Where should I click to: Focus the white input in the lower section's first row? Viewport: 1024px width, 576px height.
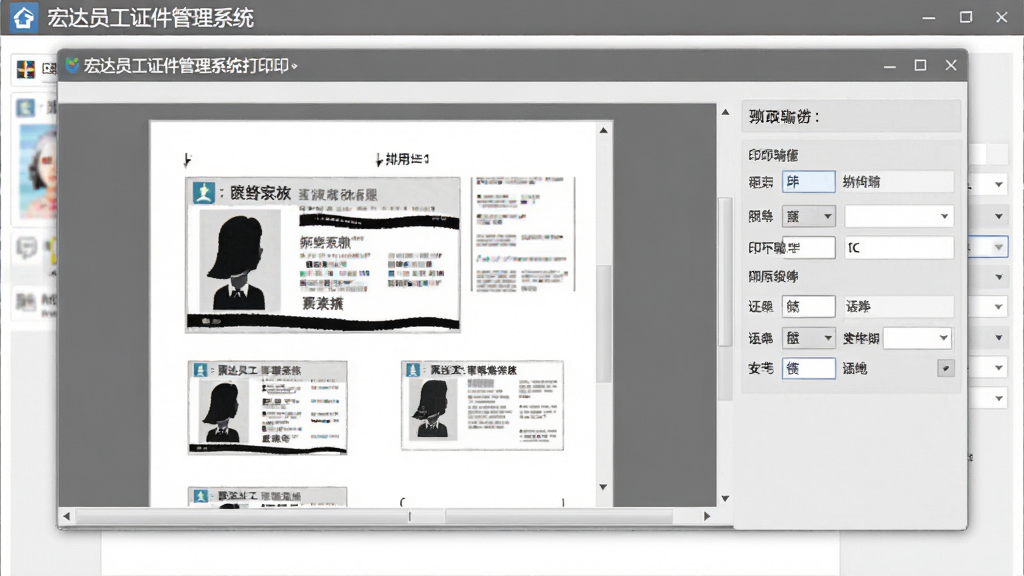pos(808,306)
